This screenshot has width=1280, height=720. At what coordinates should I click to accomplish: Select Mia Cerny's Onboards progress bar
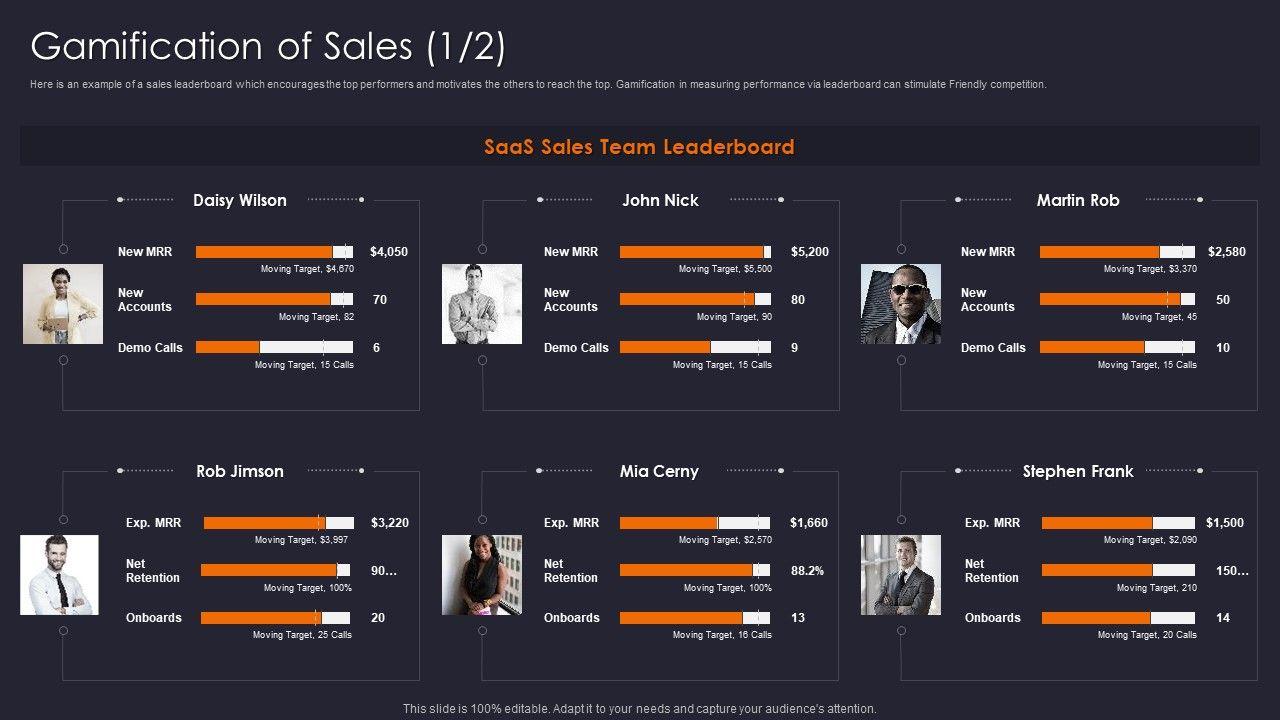[x=695, y=618]
